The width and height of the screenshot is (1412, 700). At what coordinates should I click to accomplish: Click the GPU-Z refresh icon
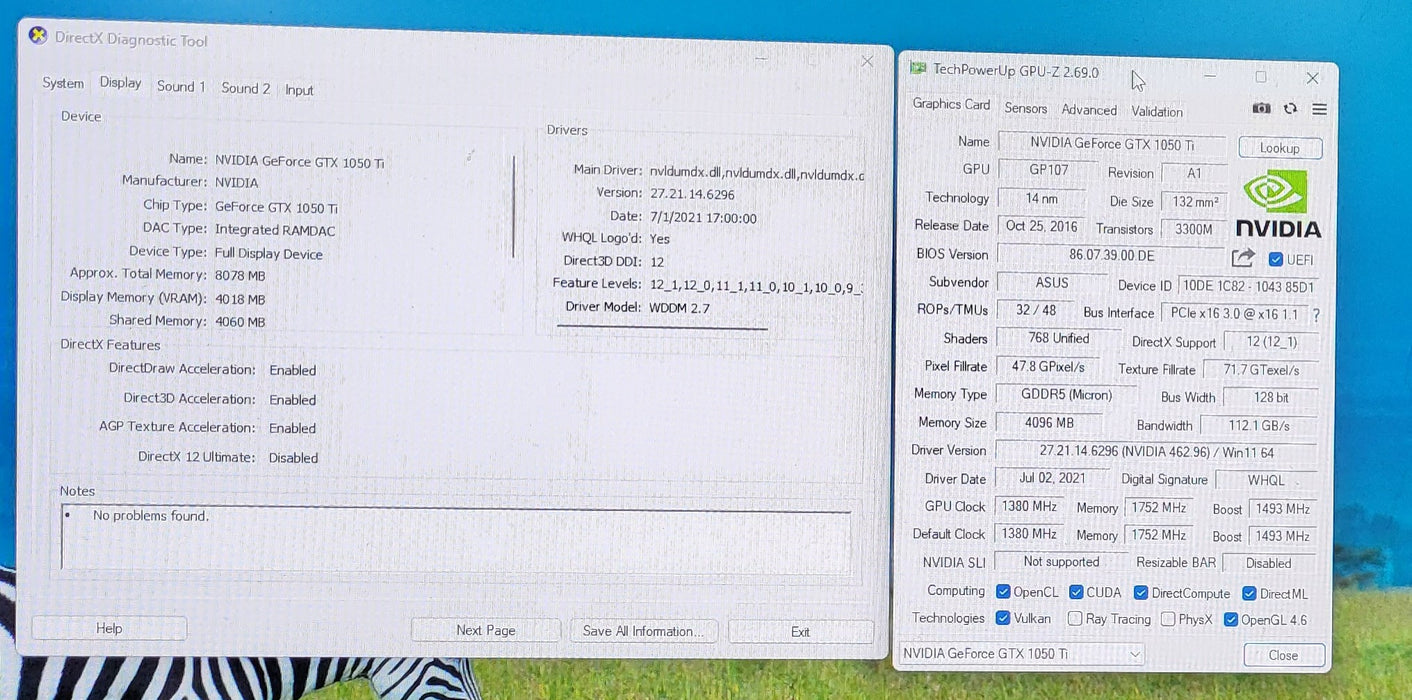1290,109
